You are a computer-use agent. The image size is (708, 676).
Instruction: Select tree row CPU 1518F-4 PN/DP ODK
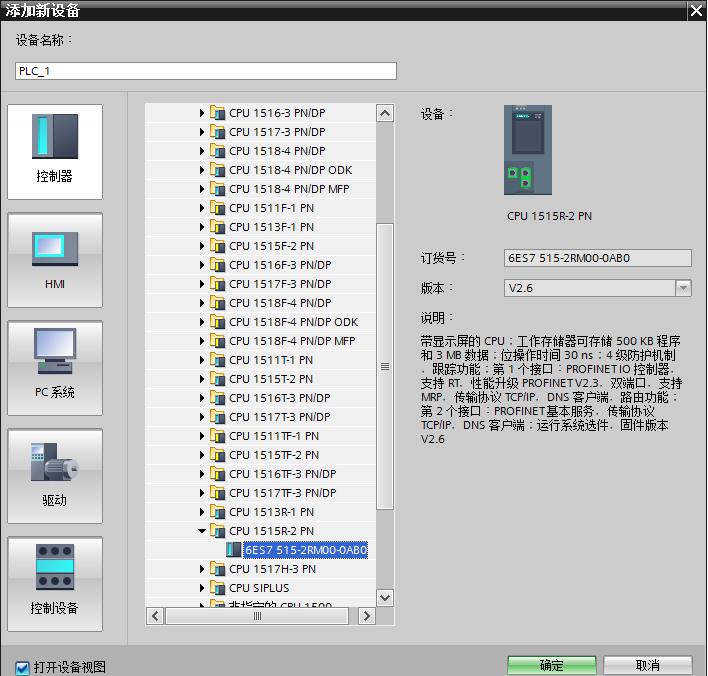(261, 322)
